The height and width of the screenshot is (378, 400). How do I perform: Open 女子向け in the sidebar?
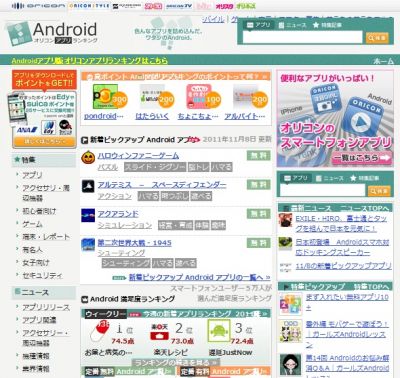(36, 263)
